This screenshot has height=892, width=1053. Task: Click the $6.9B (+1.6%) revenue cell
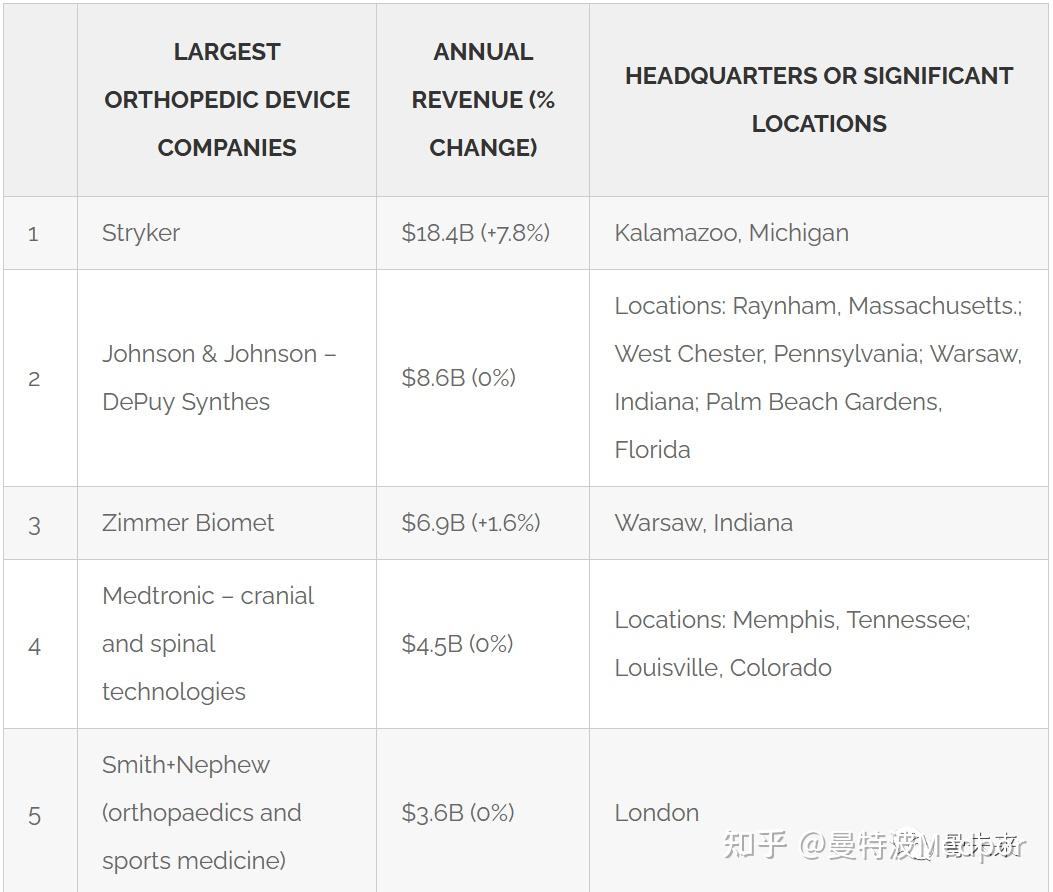[470, 523]
